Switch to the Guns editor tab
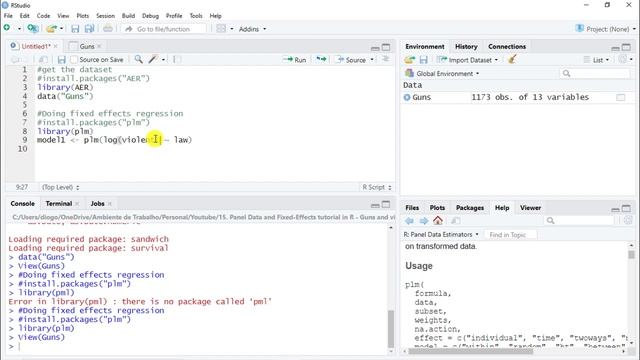Viewport: 640px width, 360px height. (x=87, y=47)
